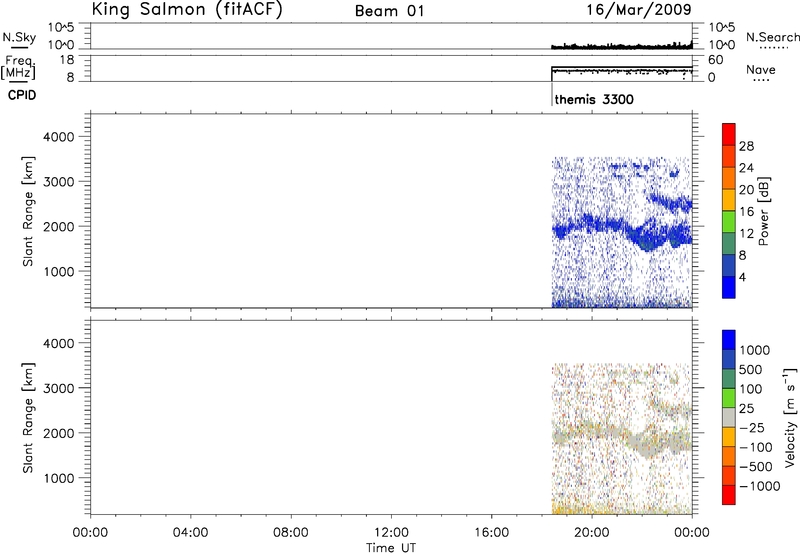Click the '4000' tick of the power panel

(x=59, y=137)
